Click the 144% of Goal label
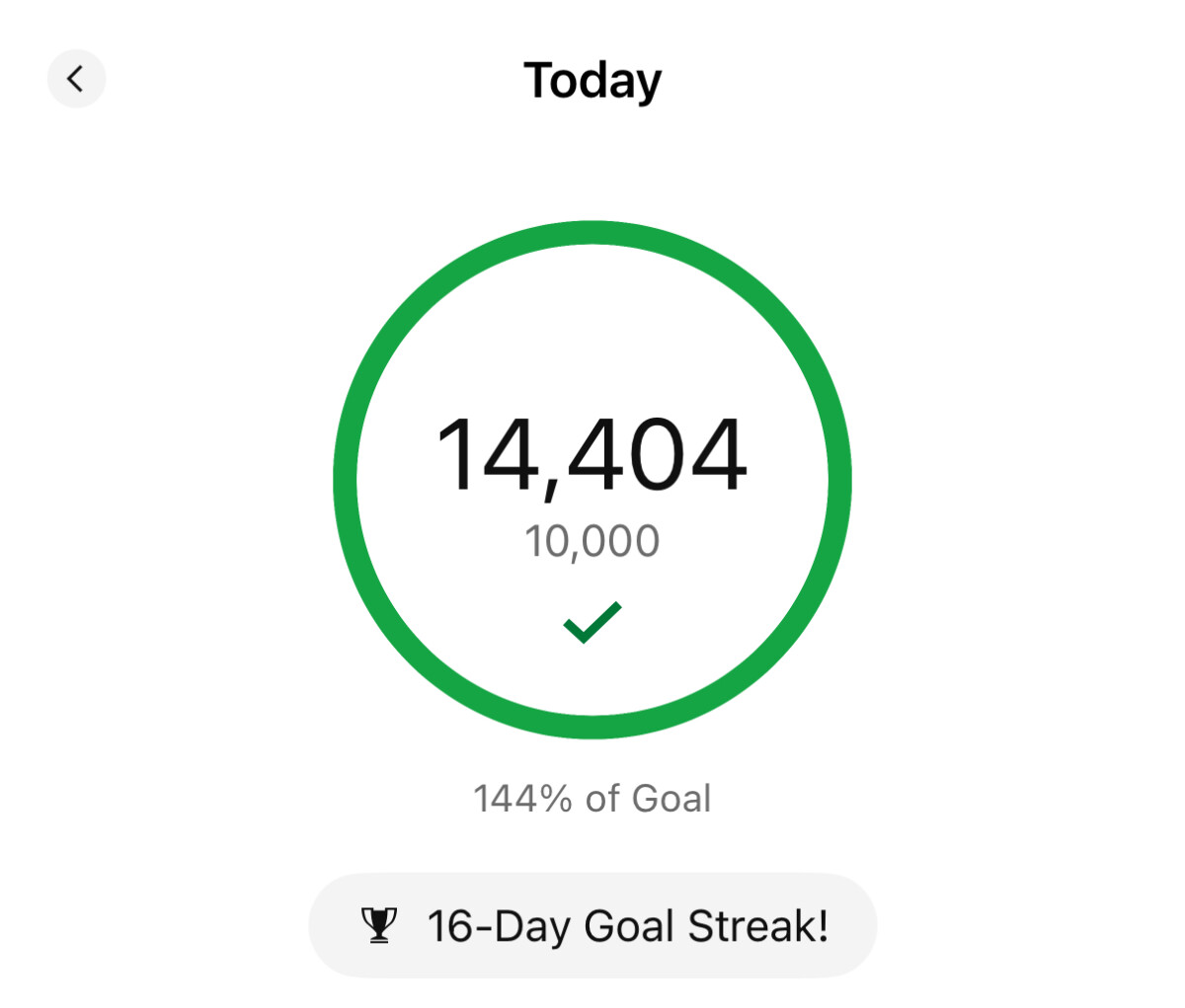Image resolution: width=1185 pixels, height=1008 pixels. 592,798
